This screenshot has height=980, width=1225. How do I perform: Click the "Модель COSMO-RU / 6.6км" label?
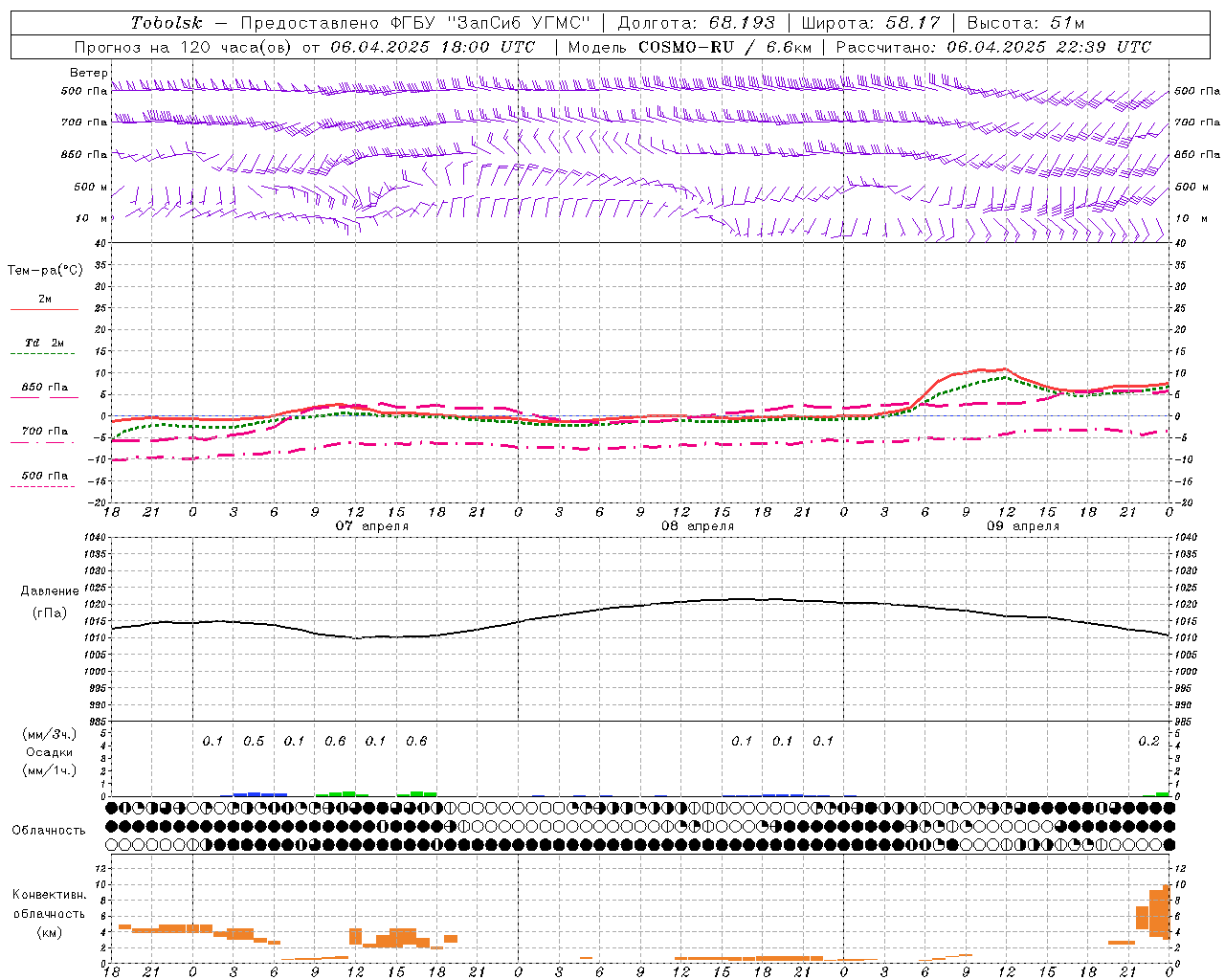[690, 47]
